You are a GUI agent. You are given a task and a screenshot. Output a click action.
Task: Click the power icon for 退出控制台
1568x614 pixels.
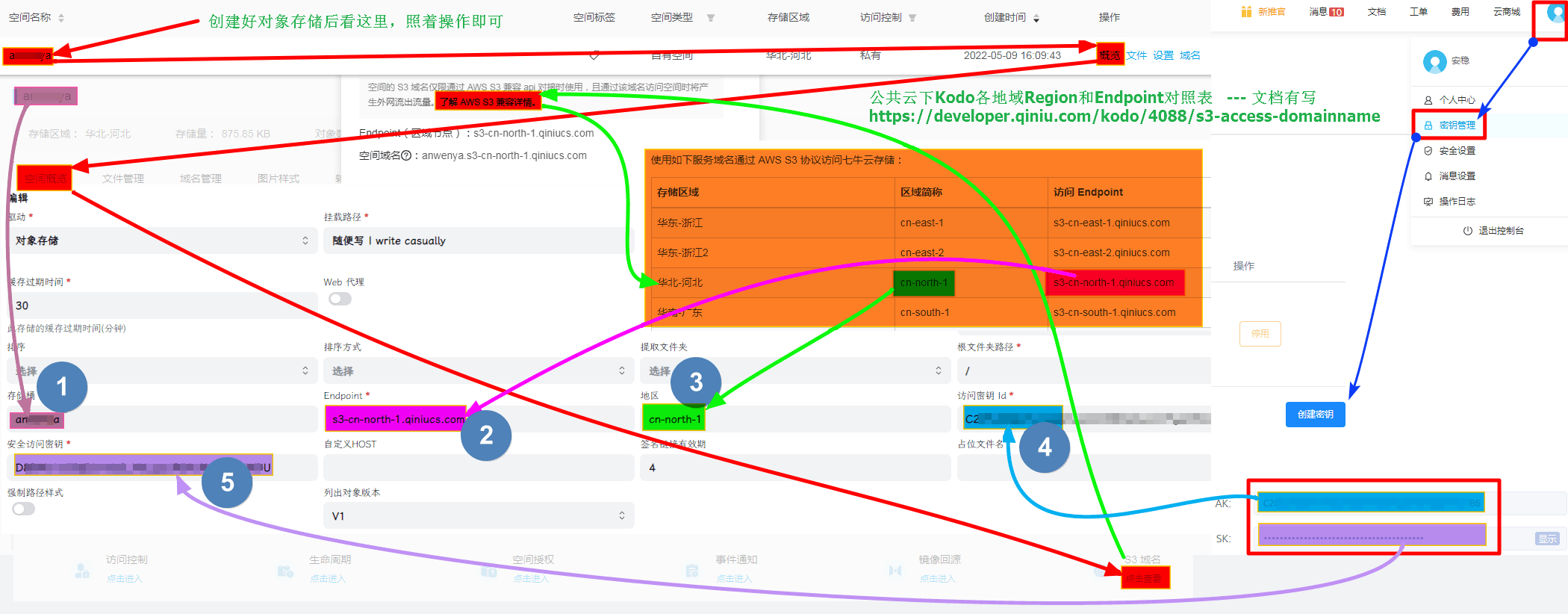click(1467, 231)
